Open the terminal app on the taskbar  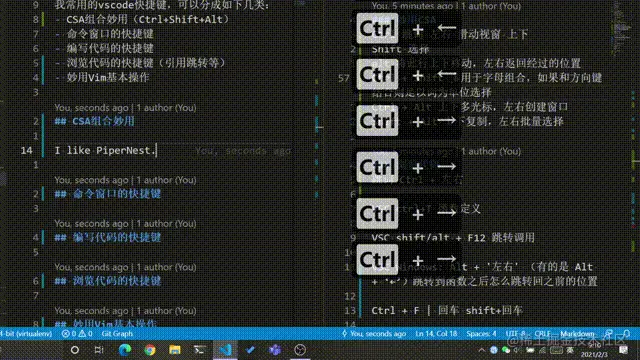[x=200, y=350]
